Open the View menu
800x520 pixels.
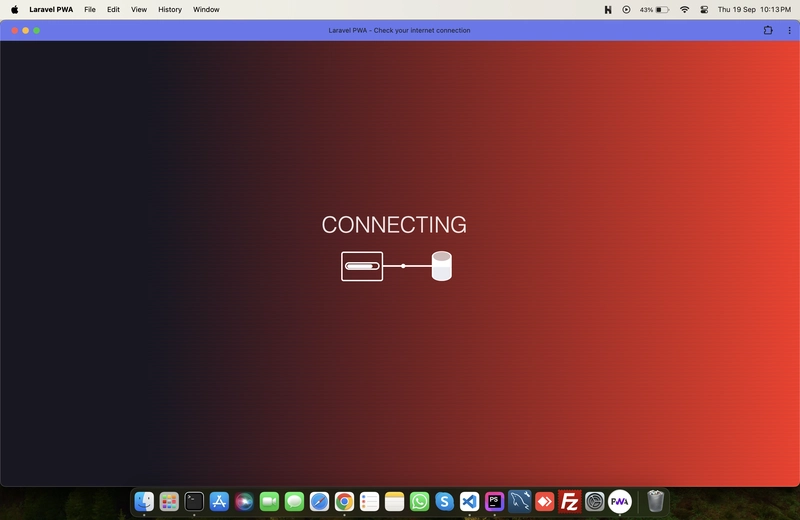coord(139,9)
